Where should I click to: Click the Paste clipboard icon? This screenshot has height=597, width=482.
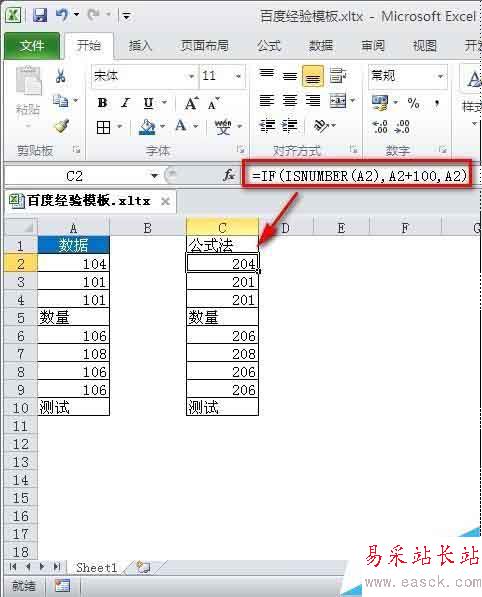(x=28, y=80)
